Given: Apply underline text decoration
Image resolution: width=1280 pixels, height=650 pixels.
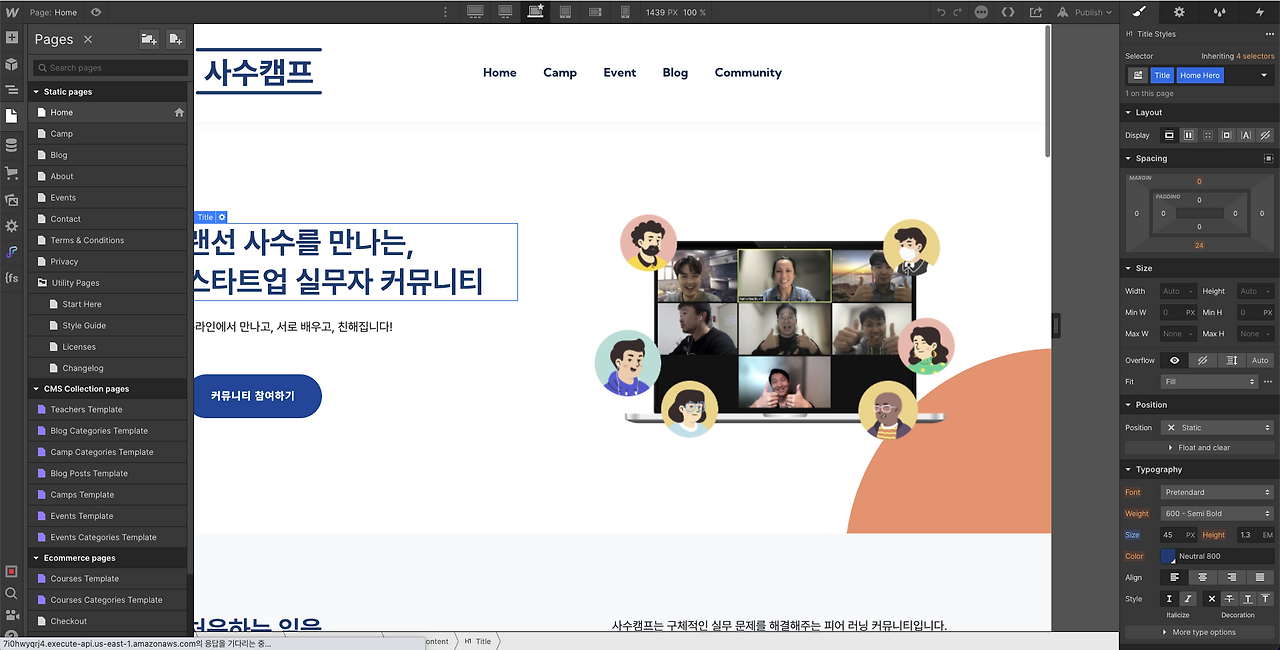Looking at the screenshot, I should (1248, 598).
